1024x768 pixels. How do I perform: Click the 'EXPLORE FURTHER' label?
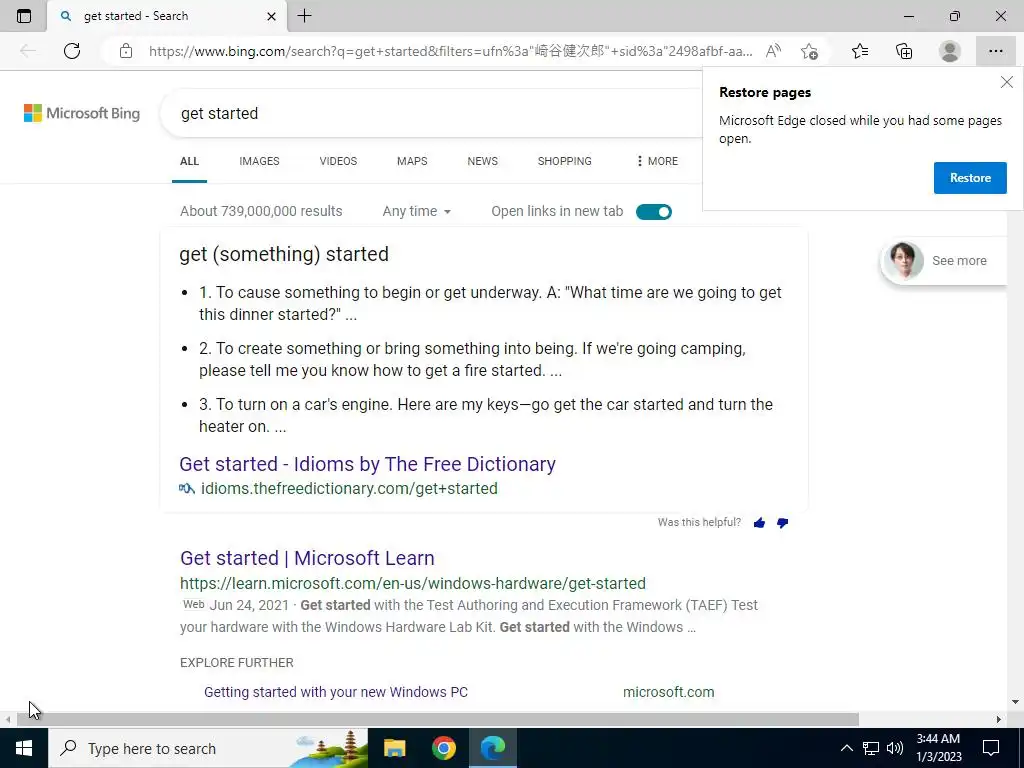point(236,662)
